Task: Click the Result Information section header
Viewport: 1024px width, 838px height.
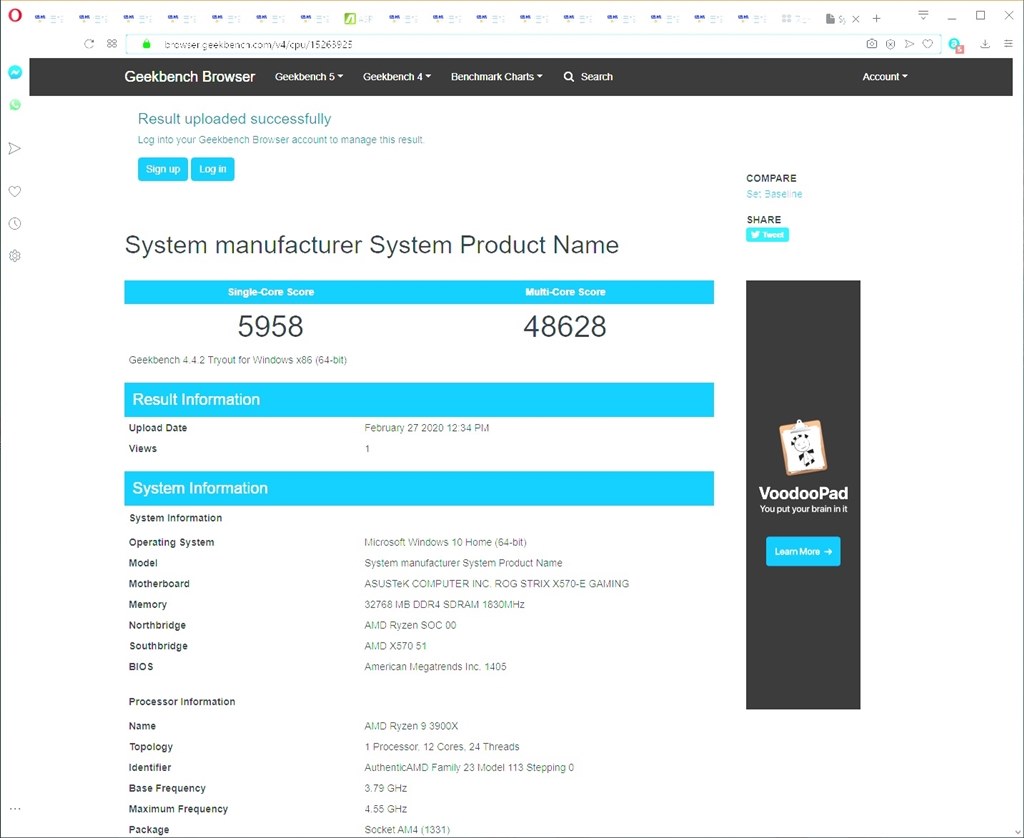Action: click(419, 400)
